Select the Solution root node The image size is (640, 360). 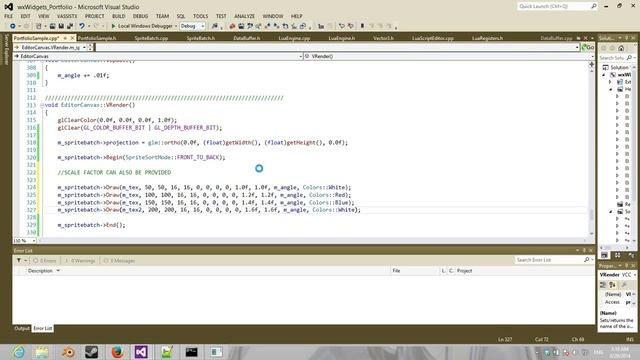point(618,67)
